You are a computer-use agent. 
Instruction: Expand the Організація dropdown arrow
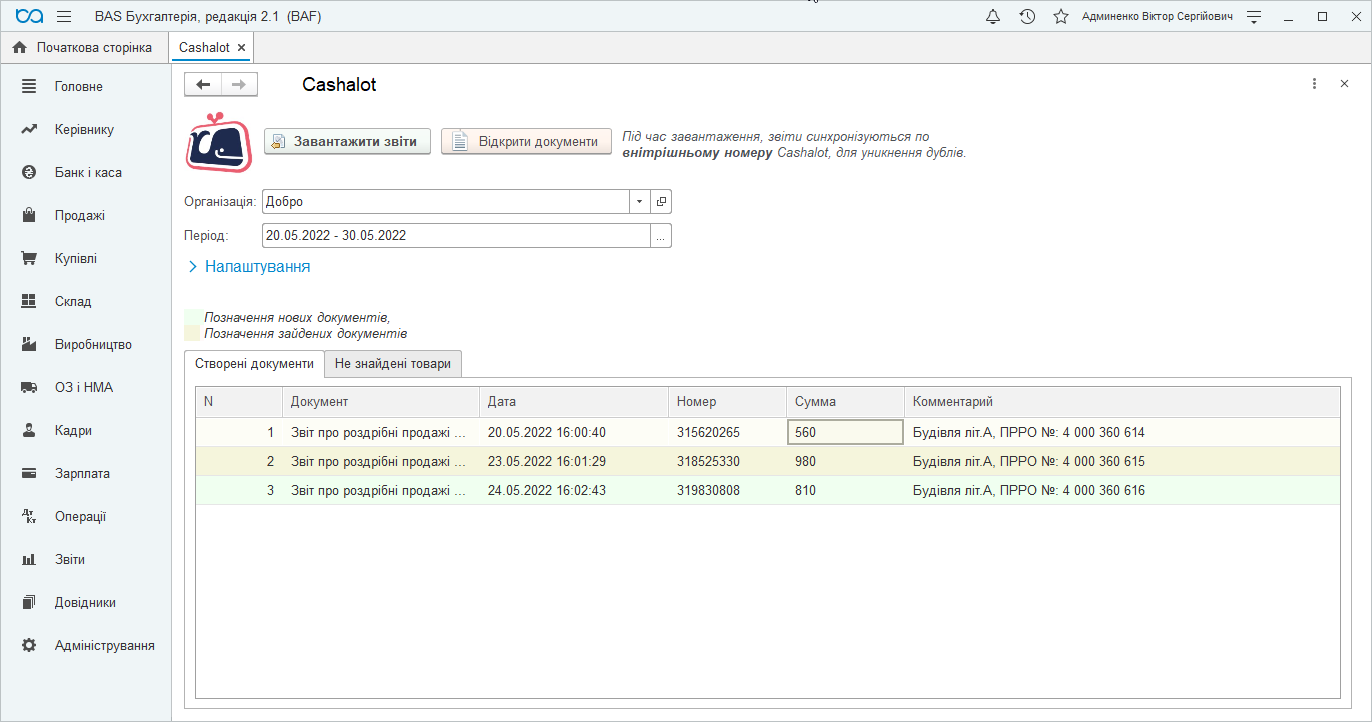pos(639,202)
